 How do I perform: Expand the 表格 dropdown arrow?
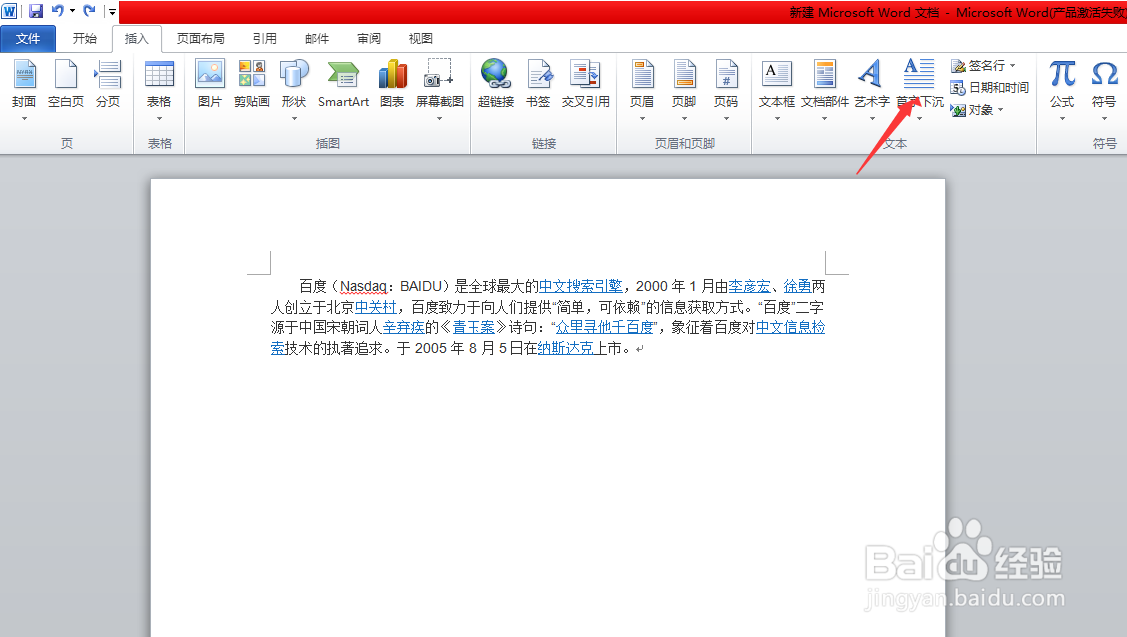tap(159, 119)
